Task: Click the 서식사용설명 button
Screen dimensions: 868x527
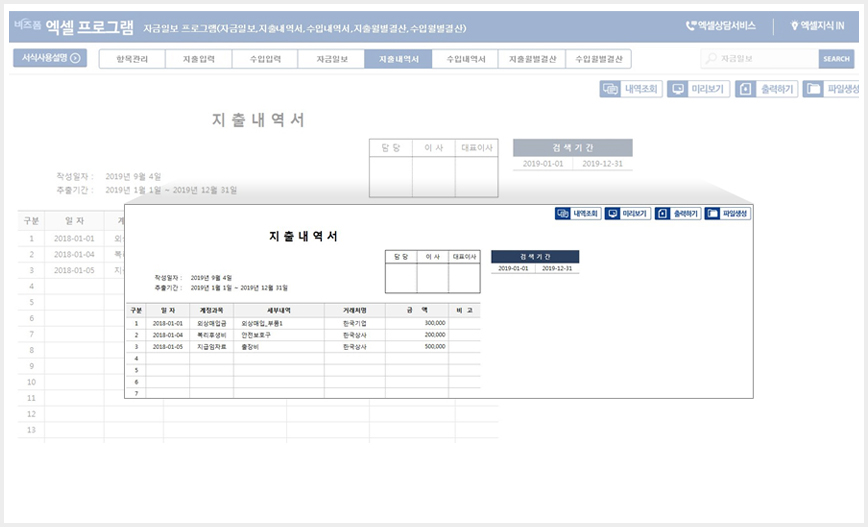Action: tap(50, 58)
